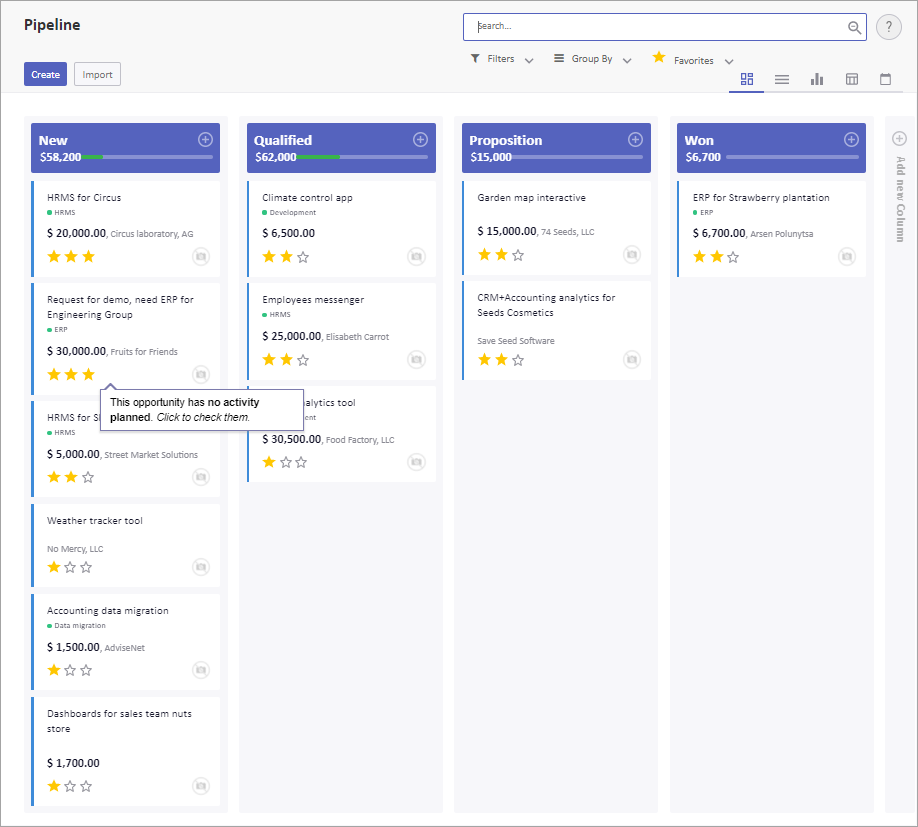
Task: Select the Kanban view tab
Action: [746, 79]
